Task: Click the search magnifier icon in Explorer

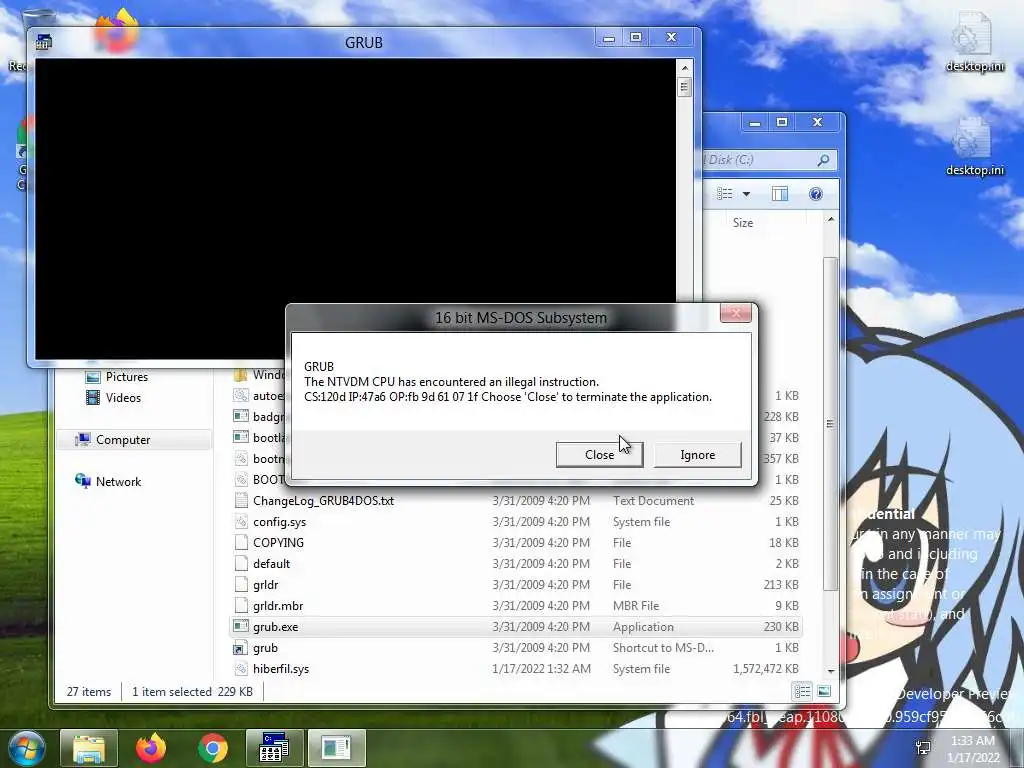Action: (824, 159)
